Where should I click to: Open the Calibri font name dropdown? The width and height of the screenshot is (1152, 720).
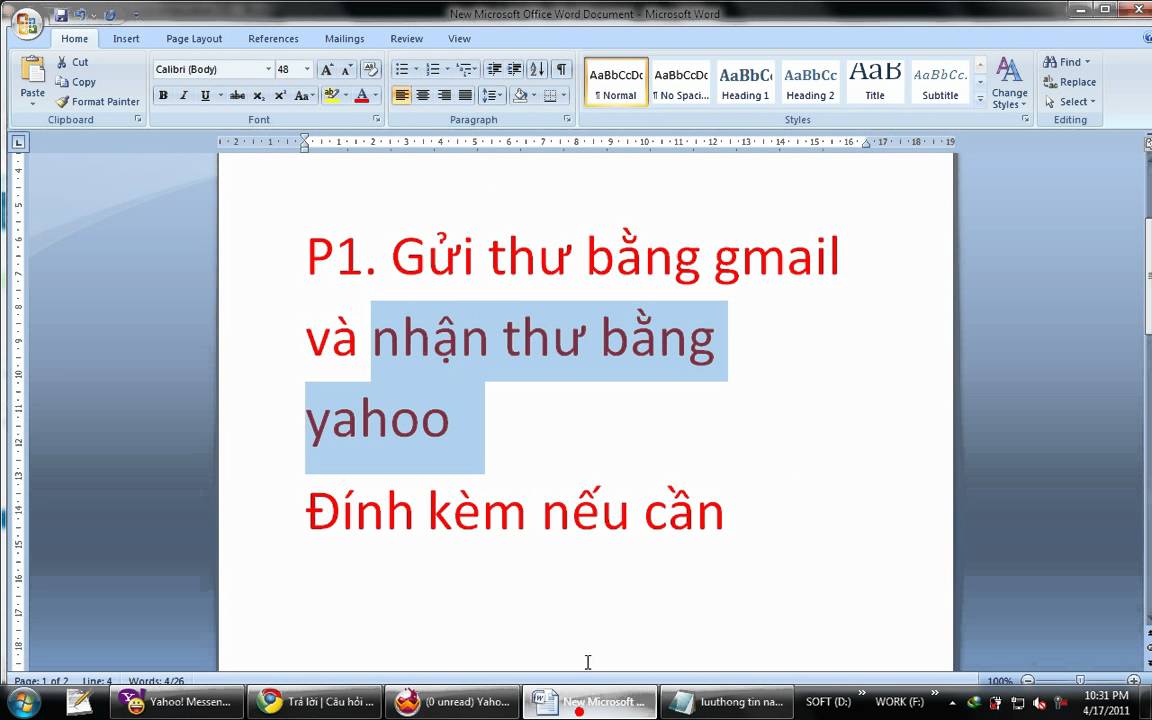point(268,69)
